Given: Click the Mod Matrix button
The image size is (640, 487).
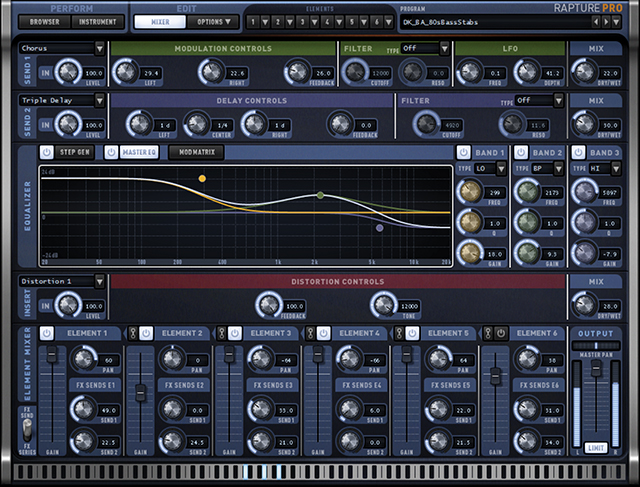Looking at the screenshot, I should 195,152.
